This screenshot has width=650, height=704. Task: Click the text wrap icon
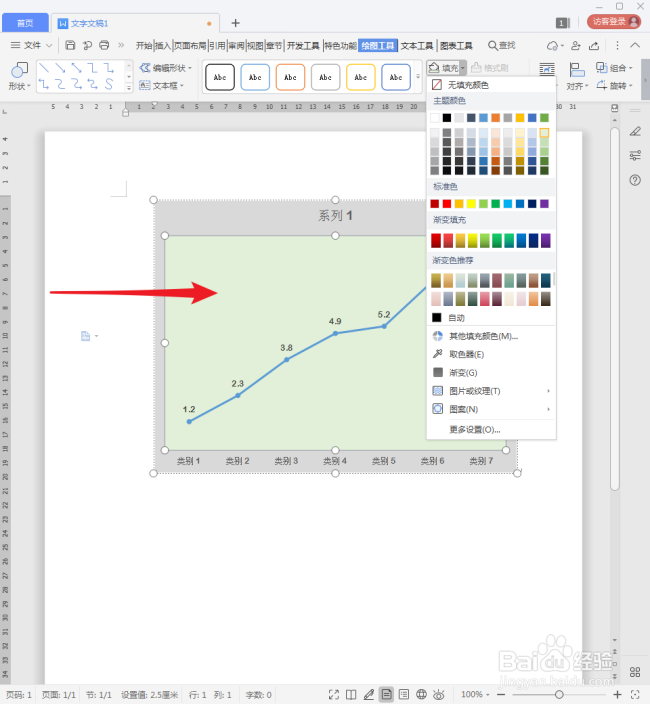(x=547, y=70)
